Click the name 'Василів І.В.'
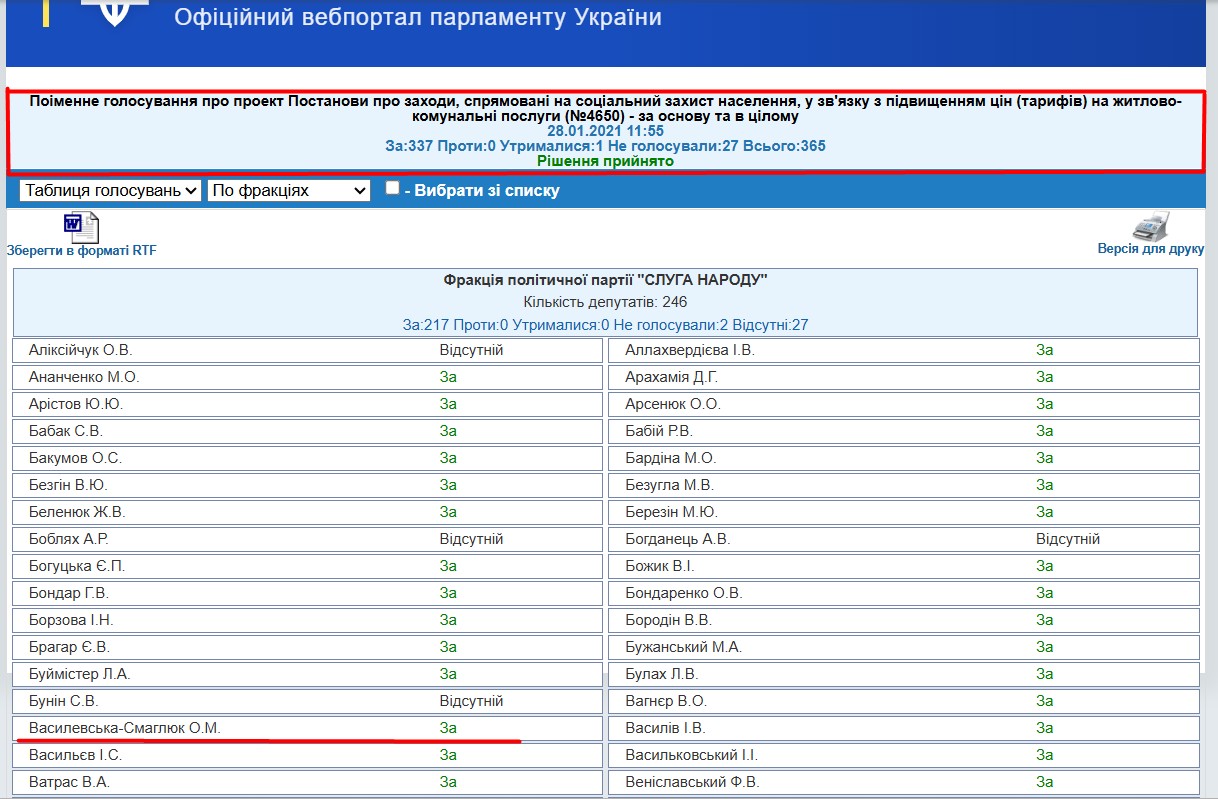The height and width of the screenshot is (799, 1218). pos(665,728)
